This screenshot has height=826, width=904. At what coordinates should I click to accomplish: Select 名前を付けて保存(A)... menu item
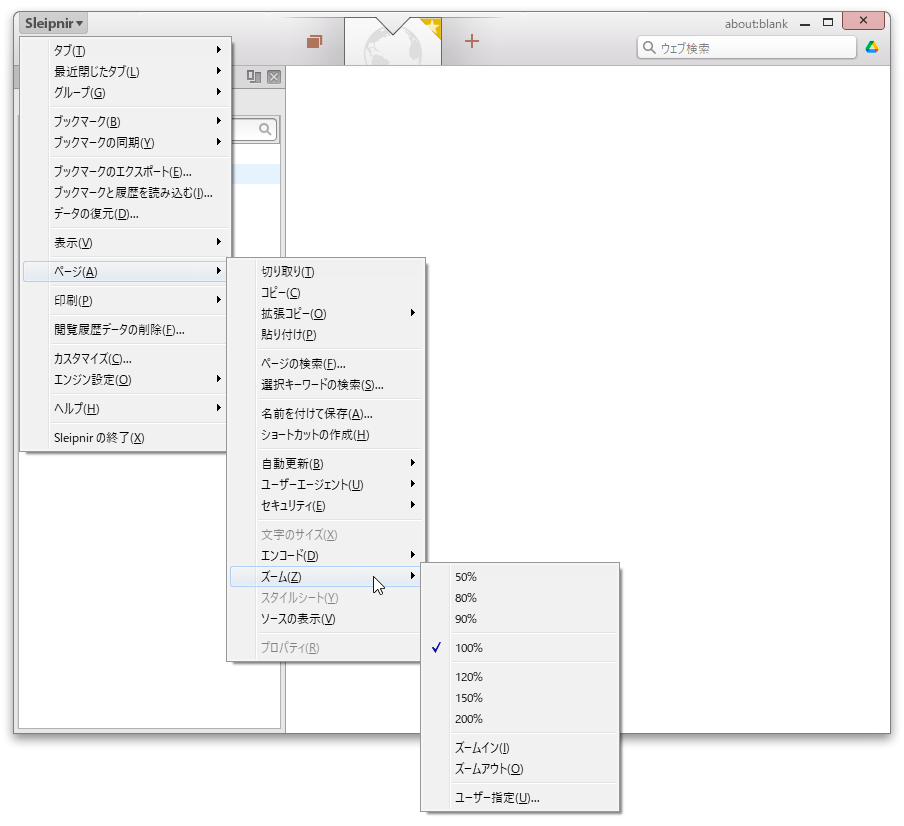(326, 414)
